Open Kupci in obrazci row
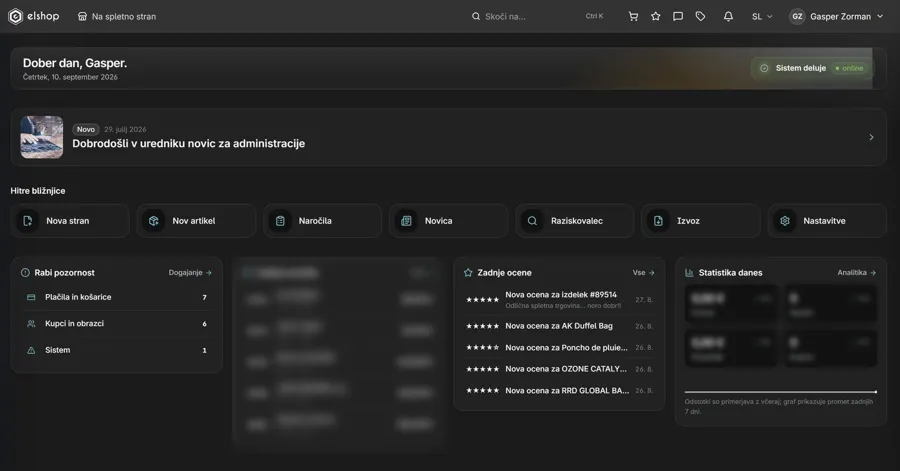This screenshot has height=471, width=900. tap(117, 324)
